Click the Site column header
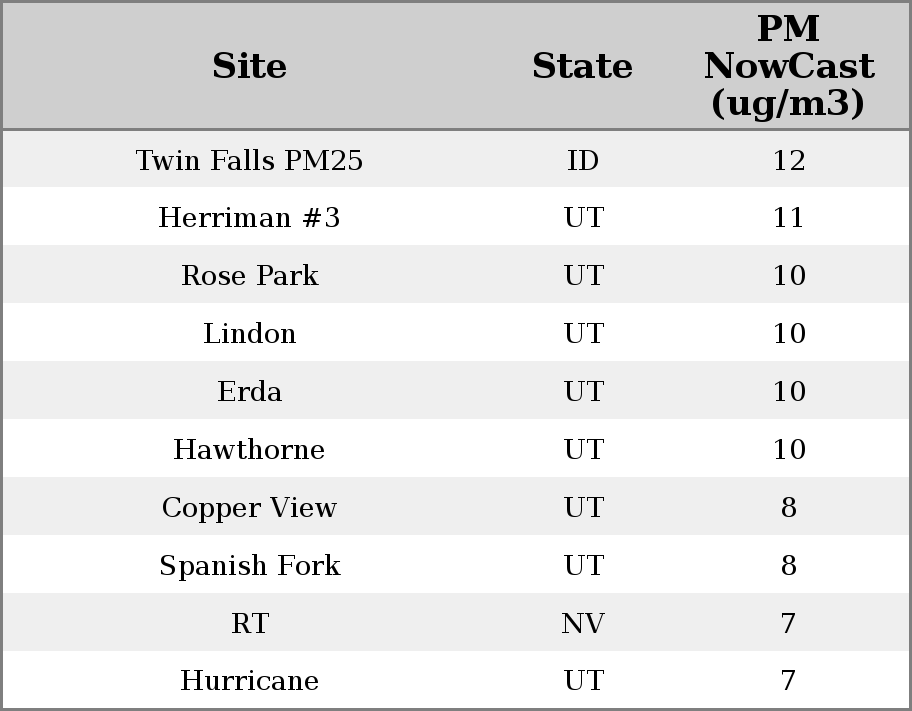912x711 pixels. (x=249, y=66)
